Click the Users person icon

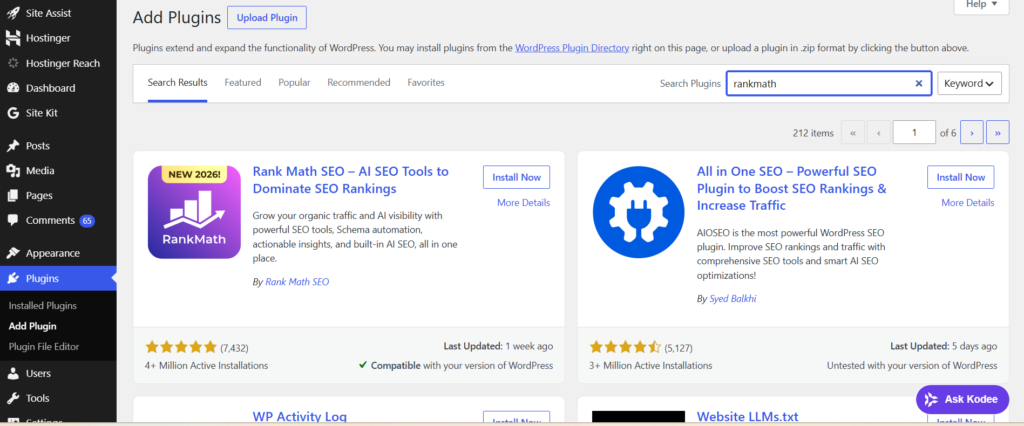click(12, 373)
